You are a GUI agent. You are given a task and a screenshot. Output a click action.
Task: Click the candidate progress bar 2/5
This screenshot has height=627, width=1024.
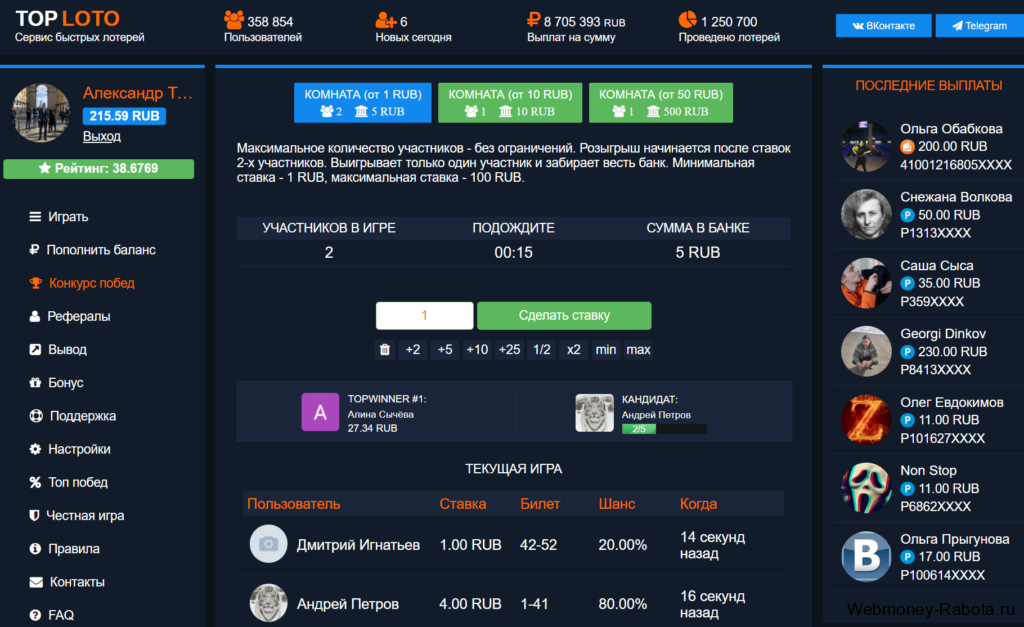coord(664,429)
